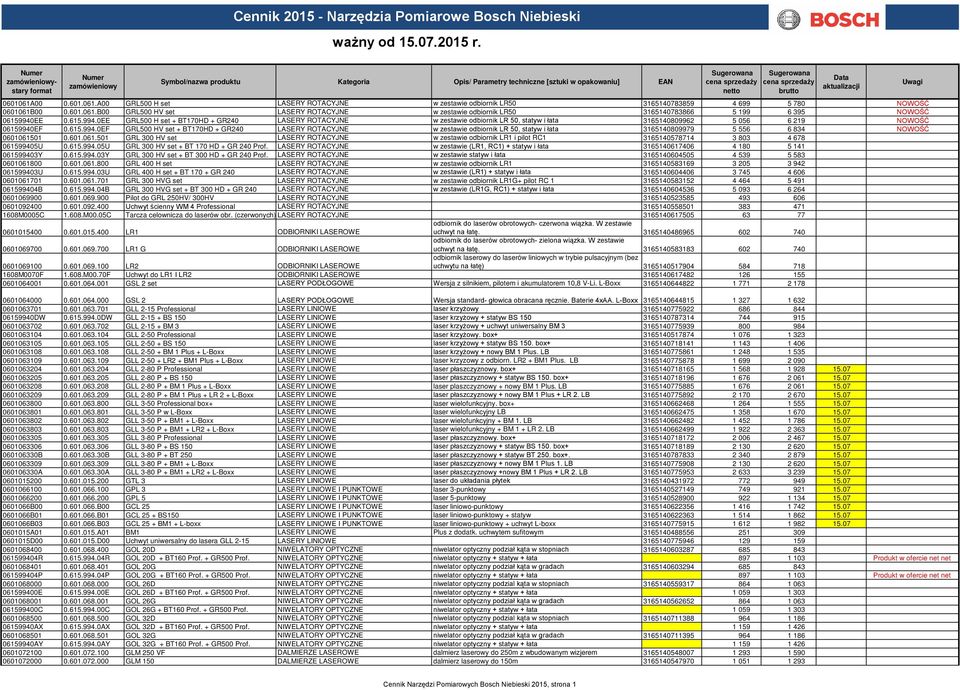960x690 pixels.
Task: Click the 'Numer zamówieniowy- stary format' column header
Action: 31,81
